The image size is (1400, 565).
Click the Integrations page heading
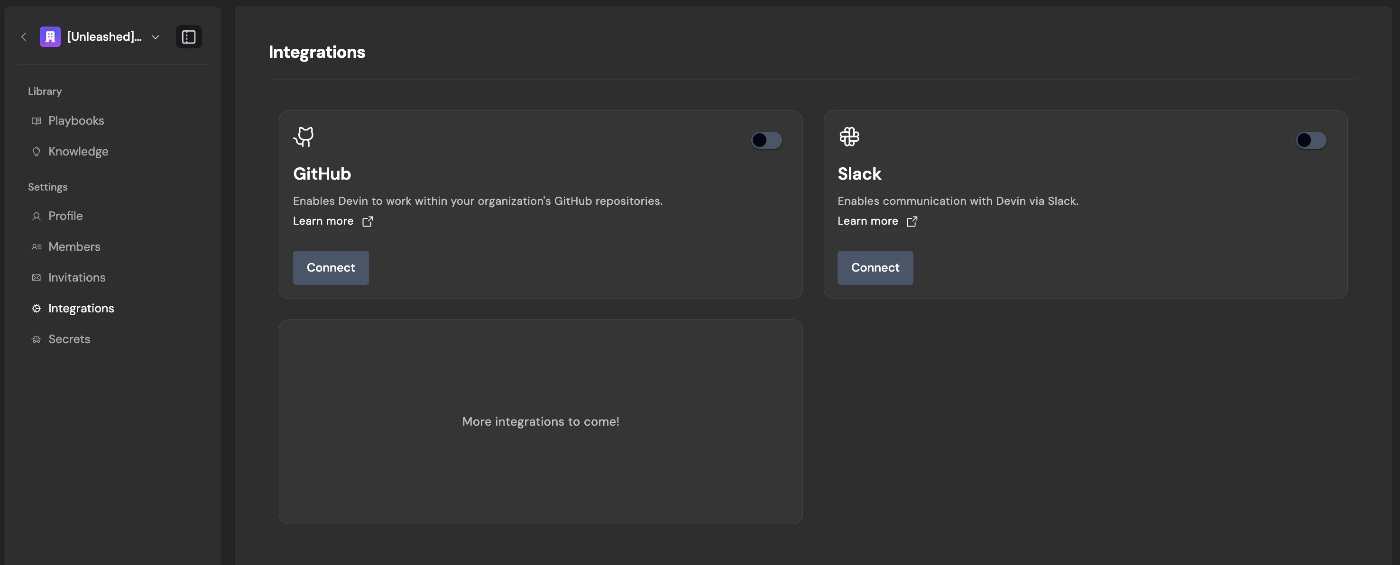tap(317, 52)
